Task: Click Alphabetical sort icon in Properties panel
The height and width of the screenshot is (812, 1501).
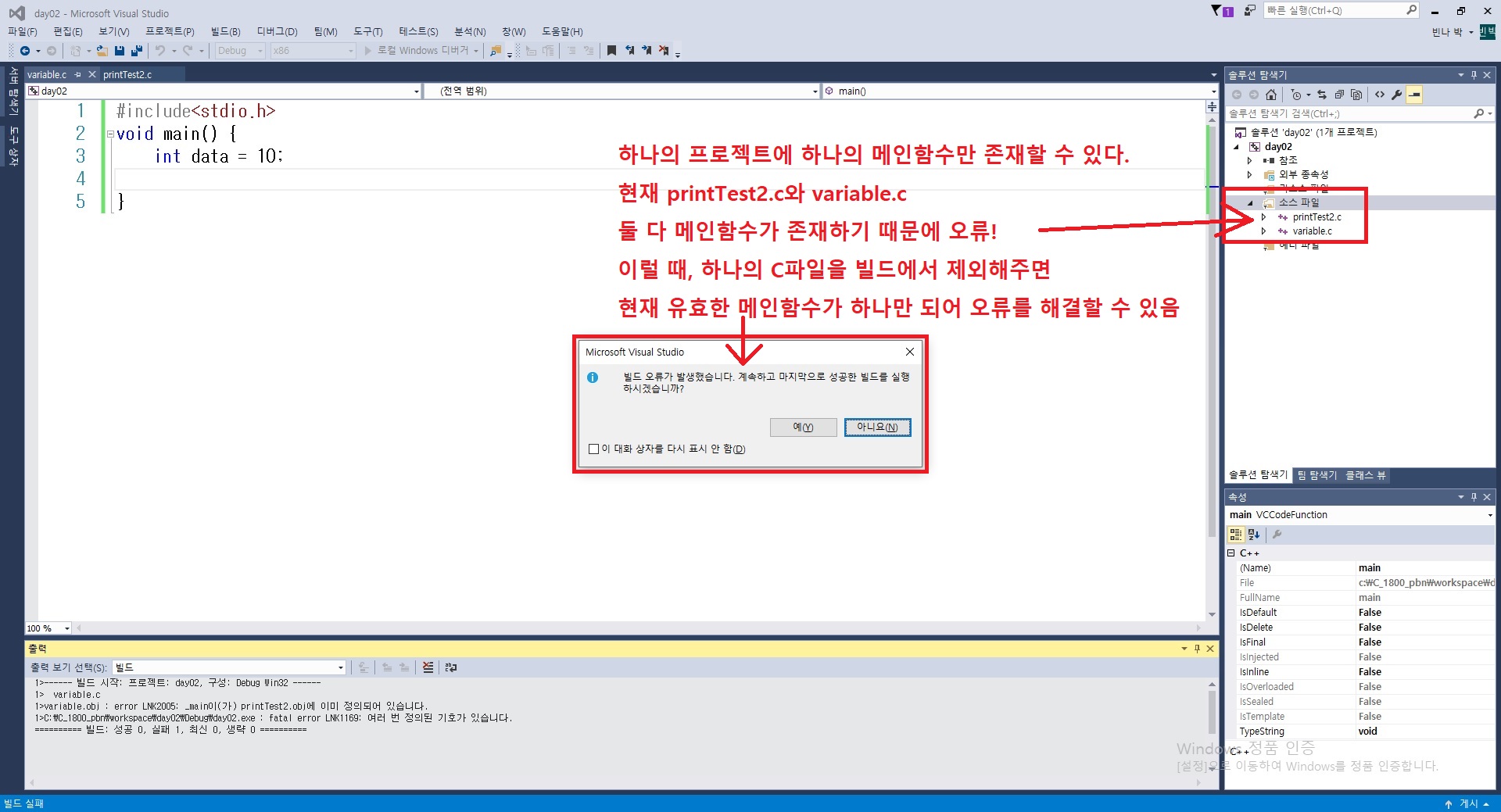Action: [x=1254, y=535]
